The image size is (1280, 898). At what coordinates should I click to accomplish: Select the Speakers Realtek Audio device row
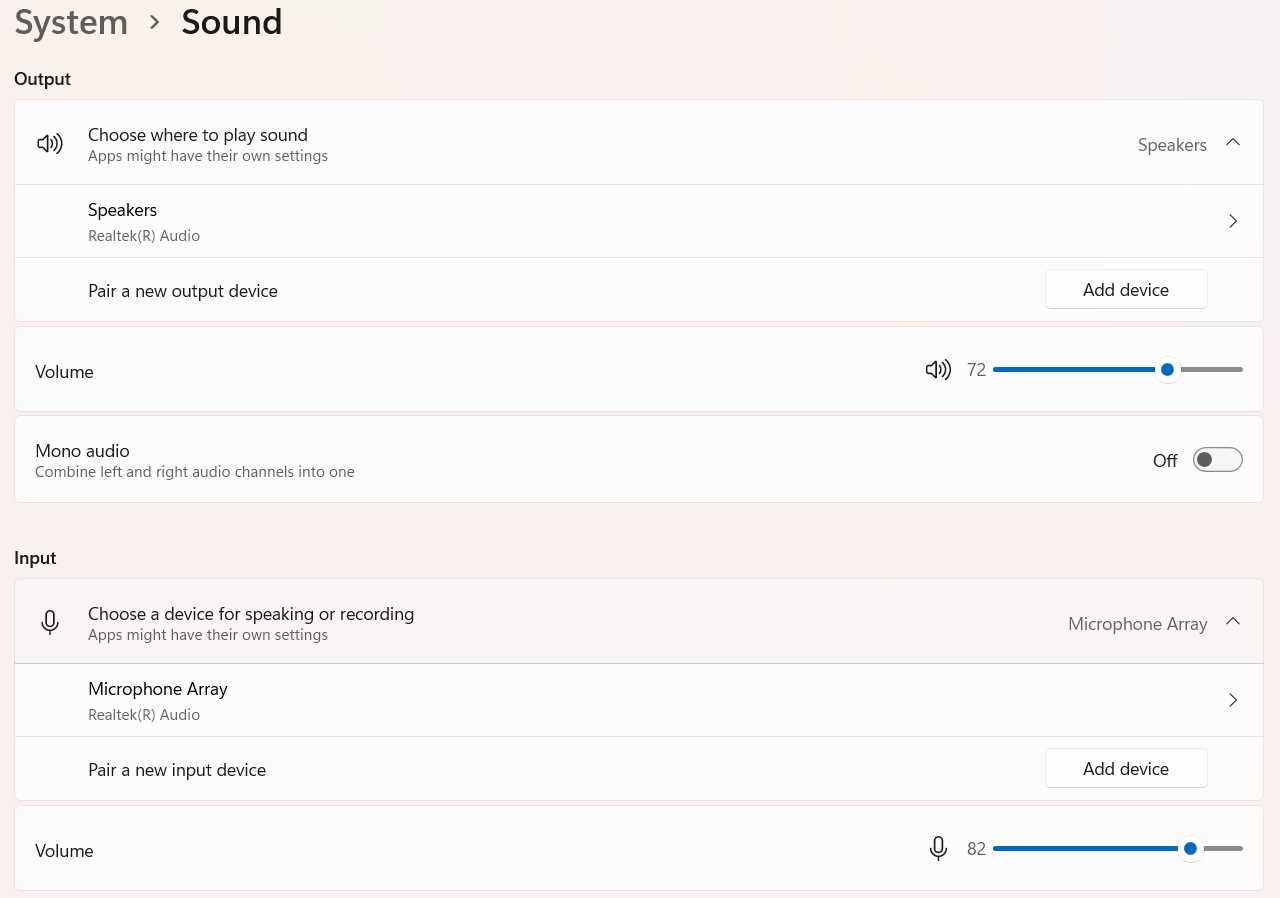coord(144,221)
